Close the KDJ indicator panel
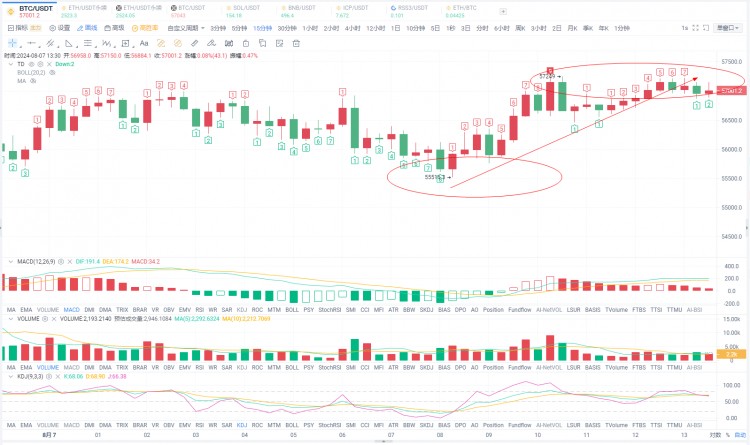750x445 pixels. pyautogui.click(x=58, y=377)
